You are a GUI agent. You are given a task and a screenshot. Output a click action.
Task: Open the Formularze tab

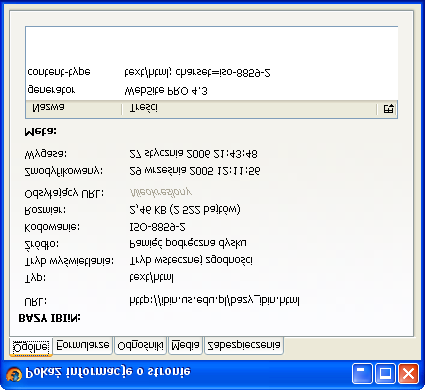(82, 345)
